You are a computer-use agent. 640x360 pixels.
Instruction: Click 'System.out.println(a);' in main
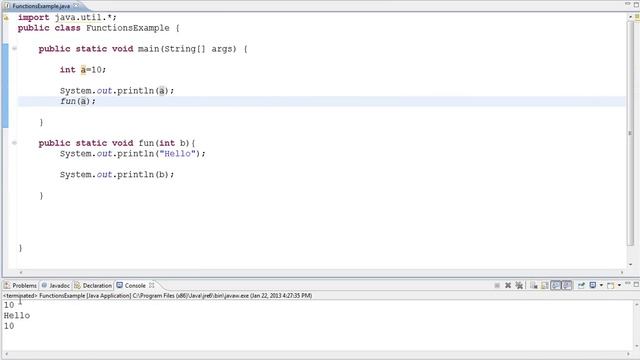[x=117, y=91]
